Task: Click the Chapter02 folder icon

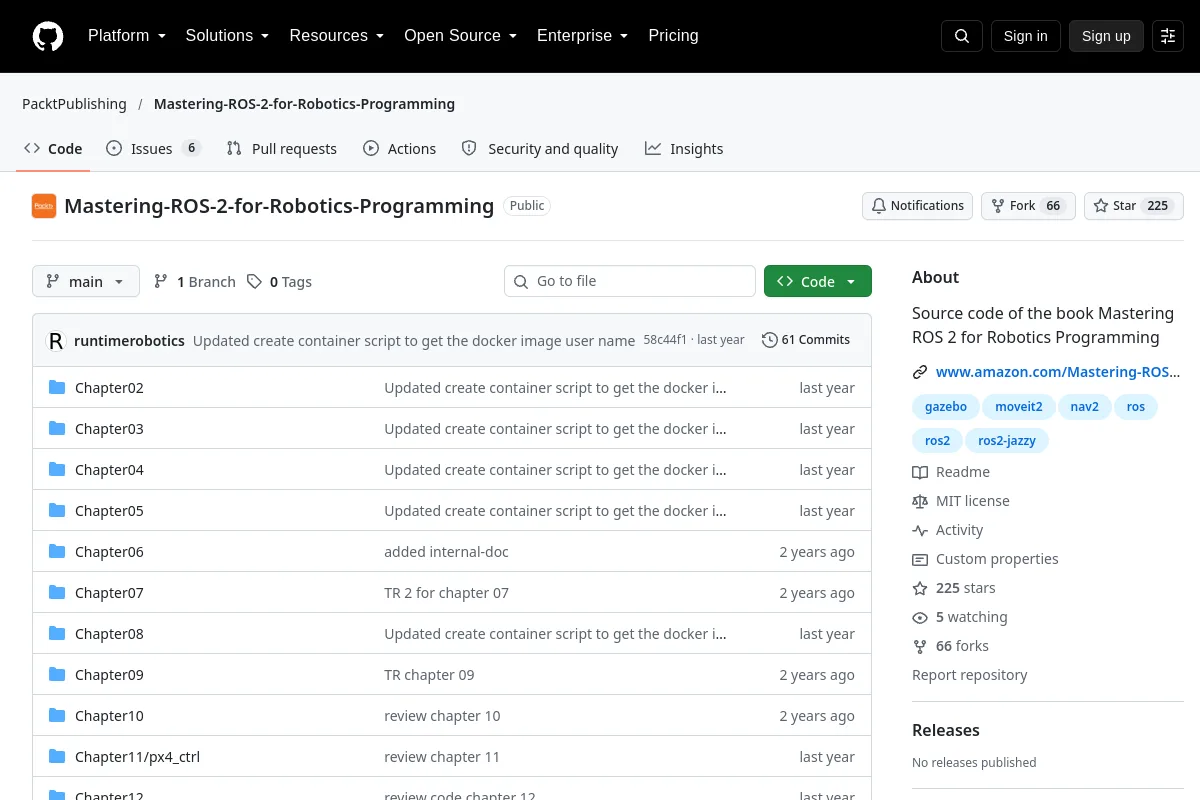Action: click(57, 387)
